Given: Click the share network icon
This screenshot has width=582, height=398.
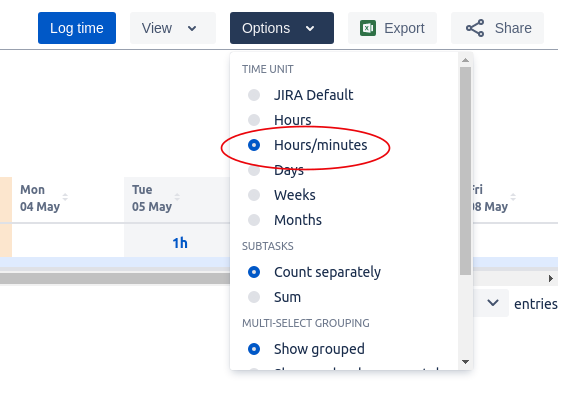Looking at the screenshot, I should (475, 28).
